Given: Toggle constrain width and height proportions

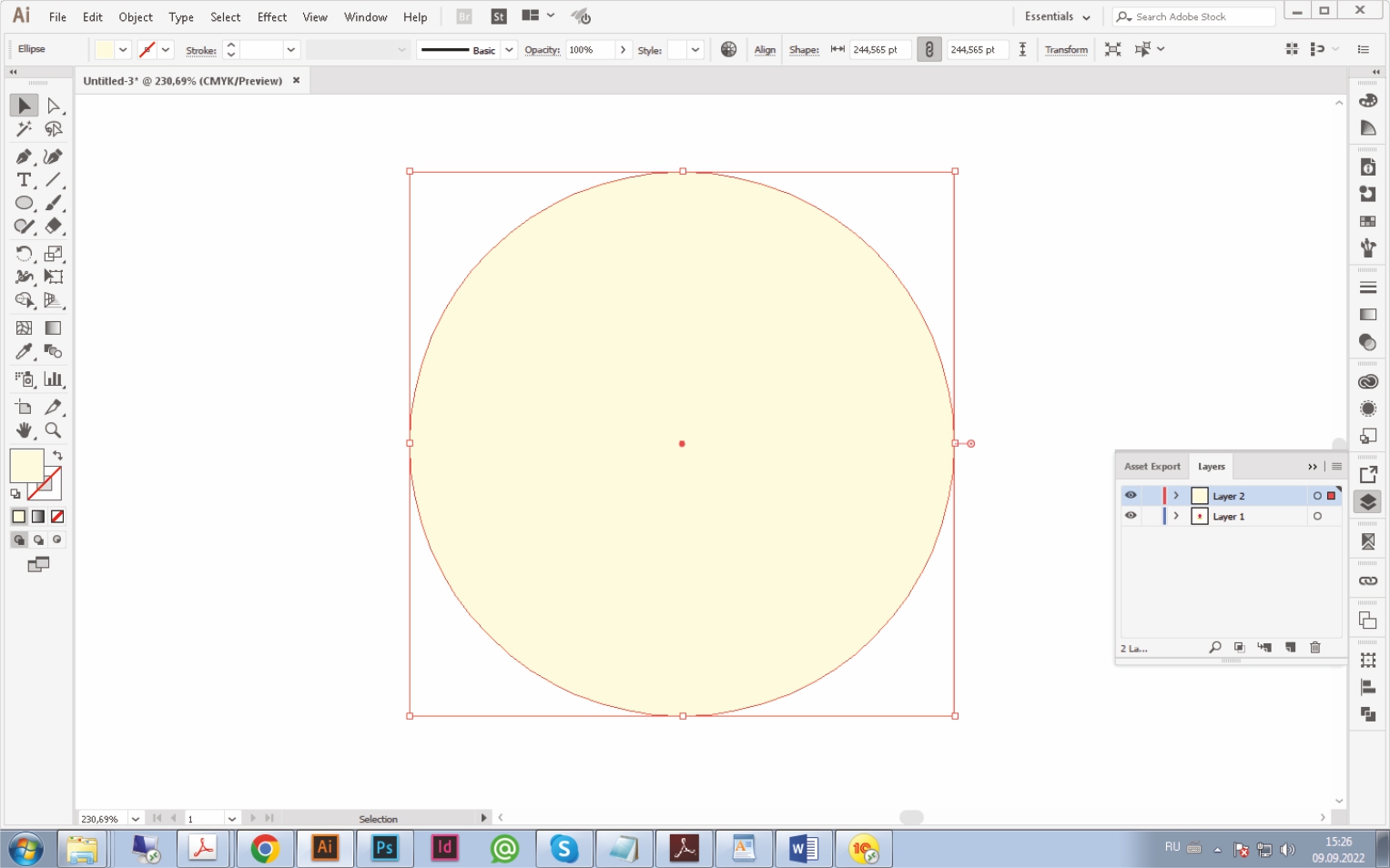Looking at the screenshot, I should [x=928, y=50].
